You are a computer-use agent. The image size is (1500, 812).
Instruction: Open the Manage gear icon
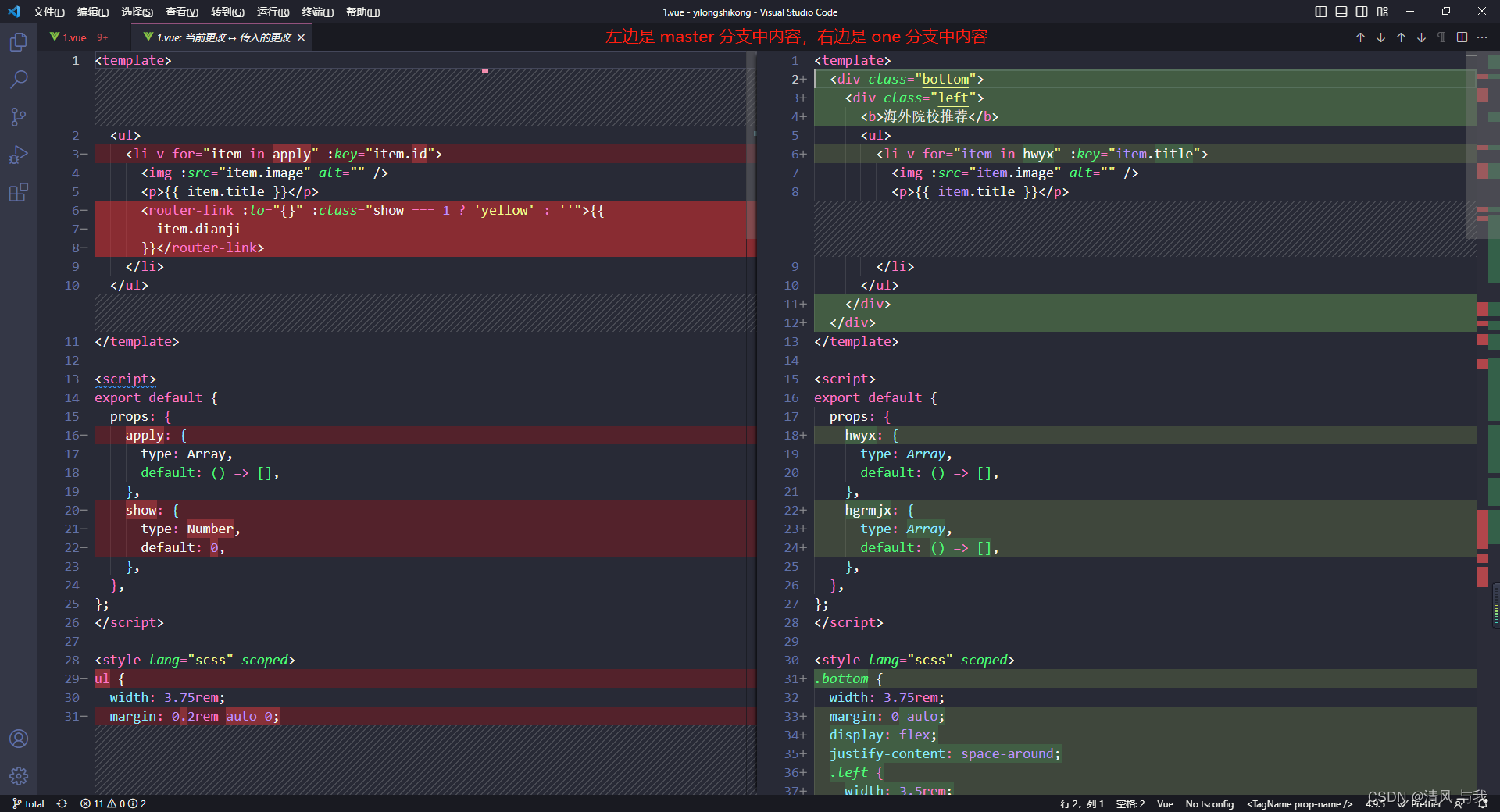tap(19, 776)
